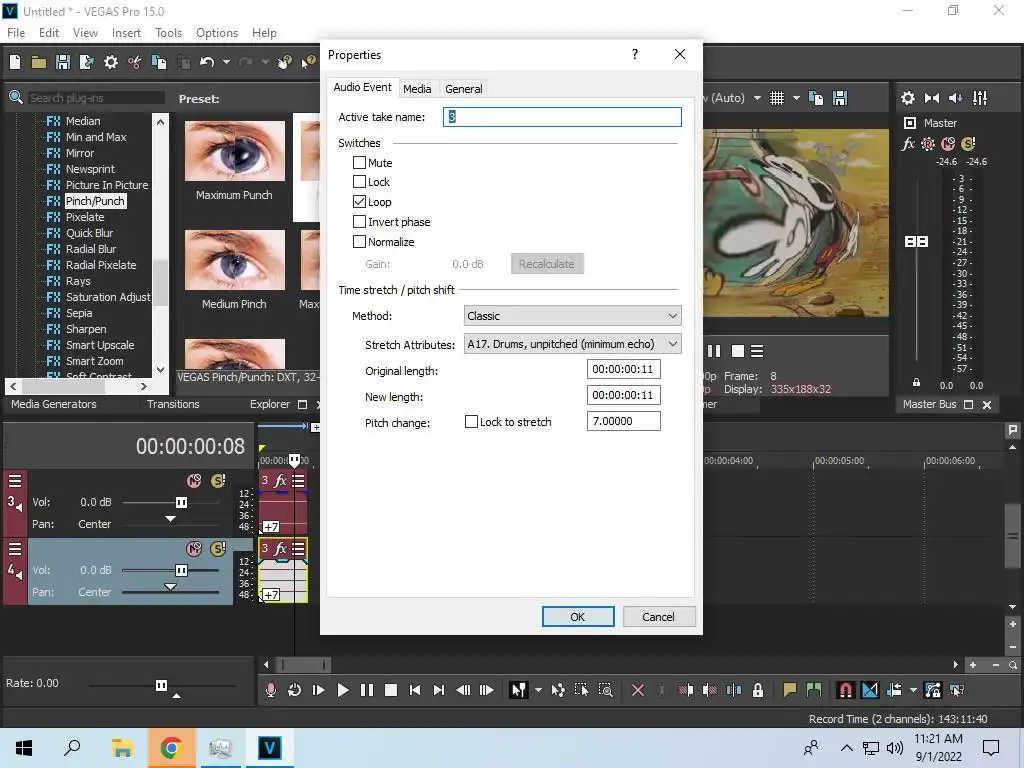
Task: Start playback with the Play button
Action: point(342,690)
